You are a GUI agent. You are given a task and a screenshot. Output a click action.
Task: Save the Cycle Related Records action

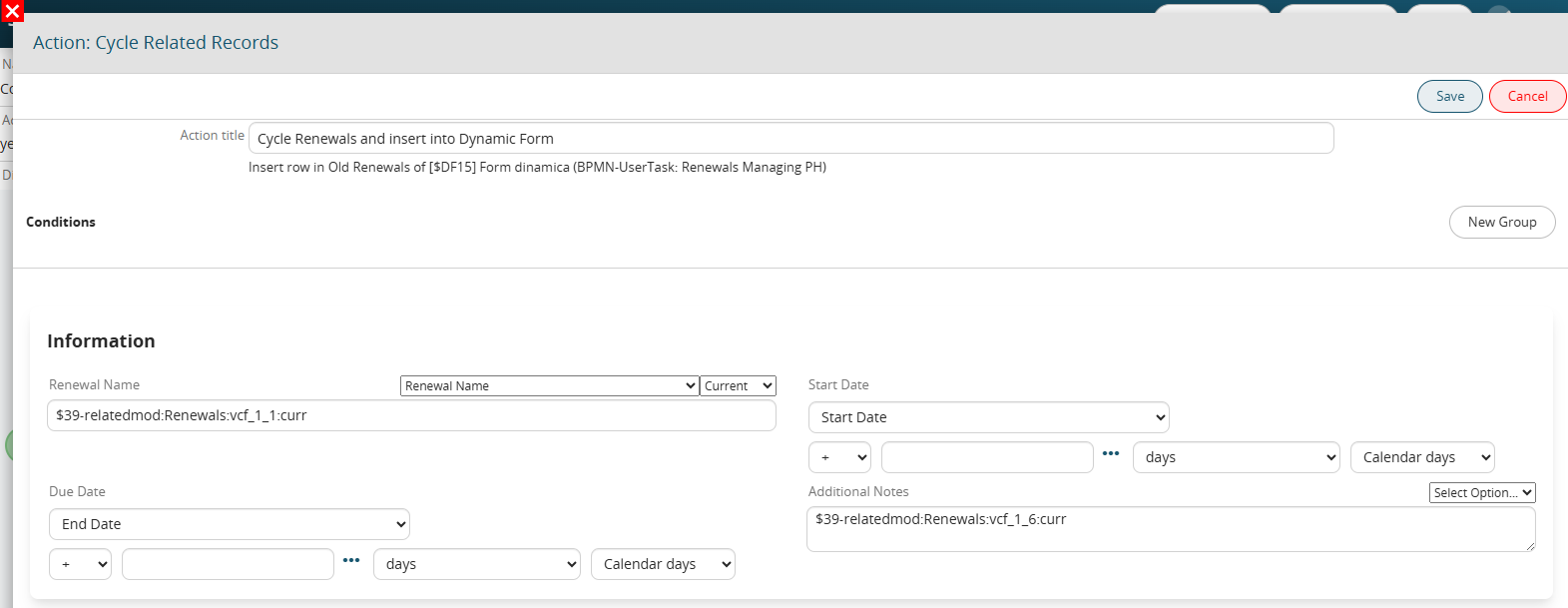pos(1450,96)
